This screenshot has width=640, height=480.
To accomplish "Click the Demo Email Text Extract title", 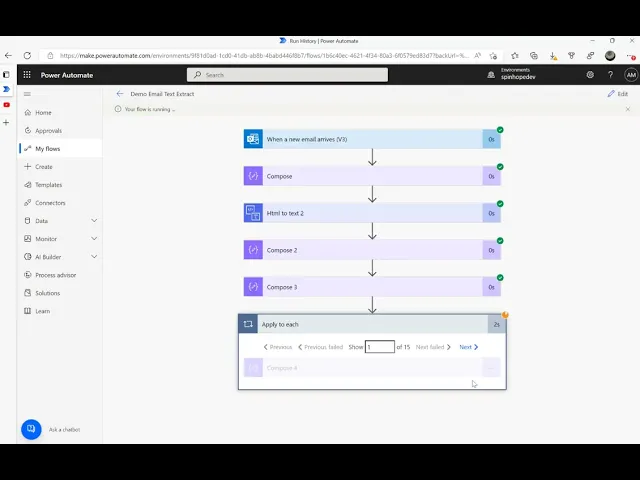I will (x=162, y=94).
